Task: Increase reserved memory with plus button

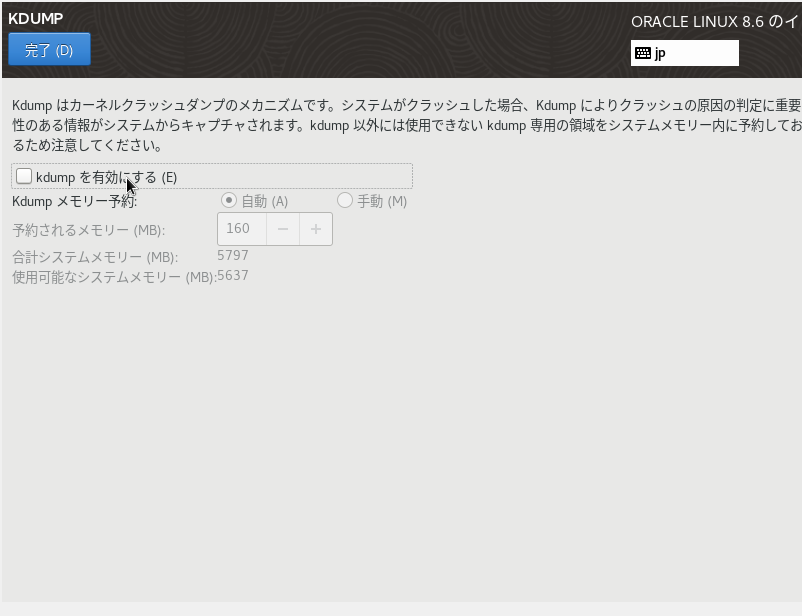Action: 316,229
